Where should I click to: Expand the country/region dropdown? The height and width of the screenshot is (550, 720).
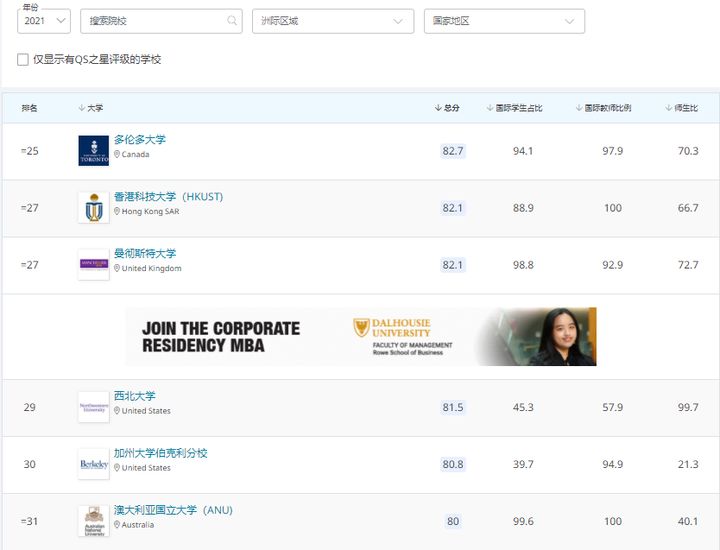pyautogui.click(x=504, y=21)
